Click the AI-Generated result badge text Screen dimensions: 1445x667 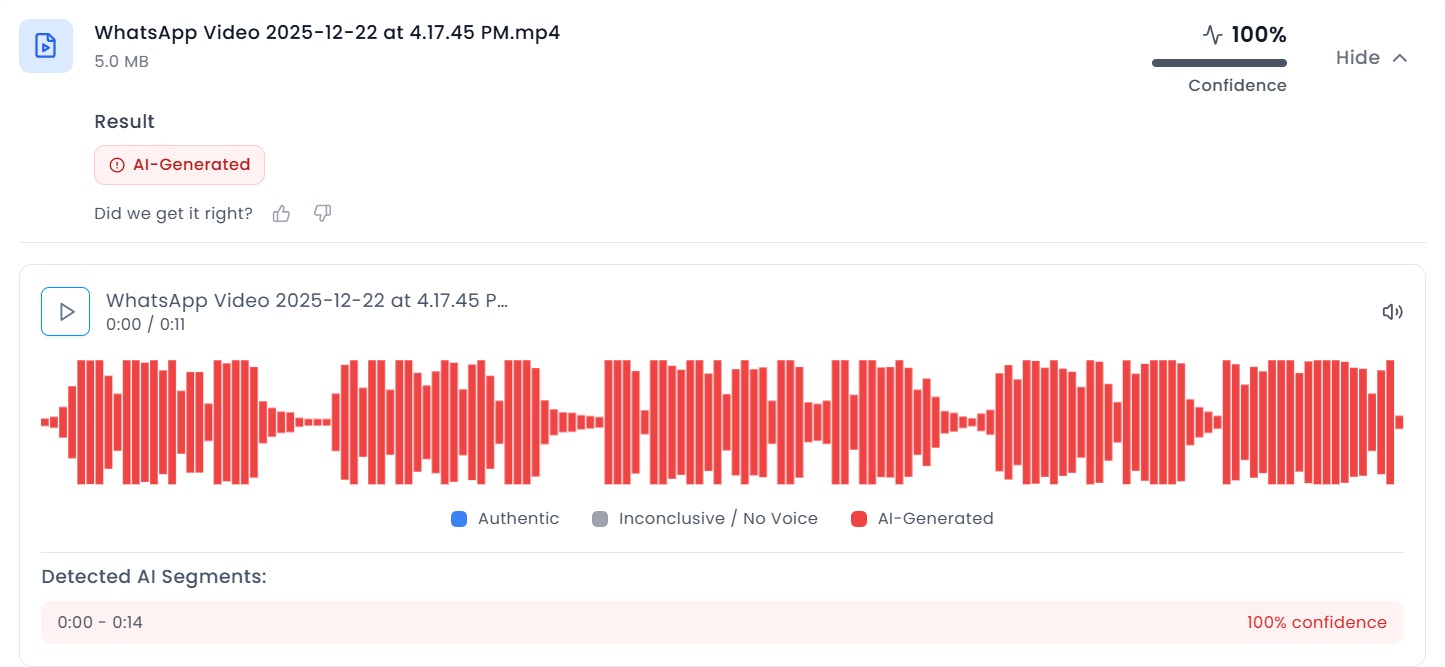191,165
